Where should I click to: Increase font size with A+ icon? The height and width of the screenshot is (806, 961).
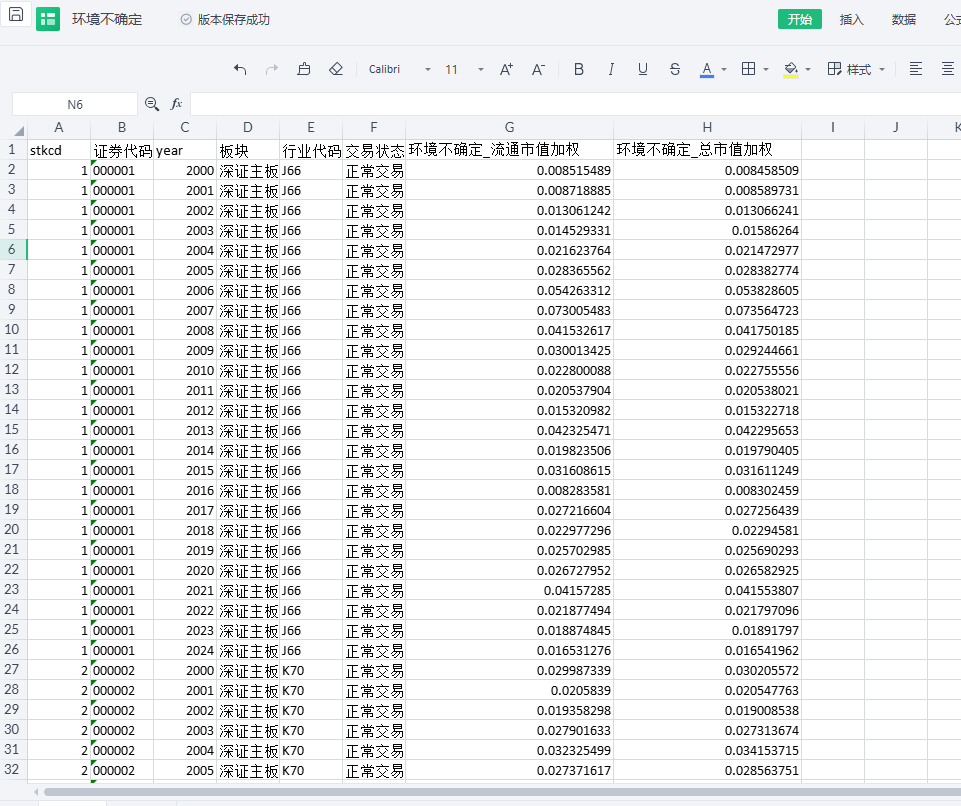click(x=506, y=69)
